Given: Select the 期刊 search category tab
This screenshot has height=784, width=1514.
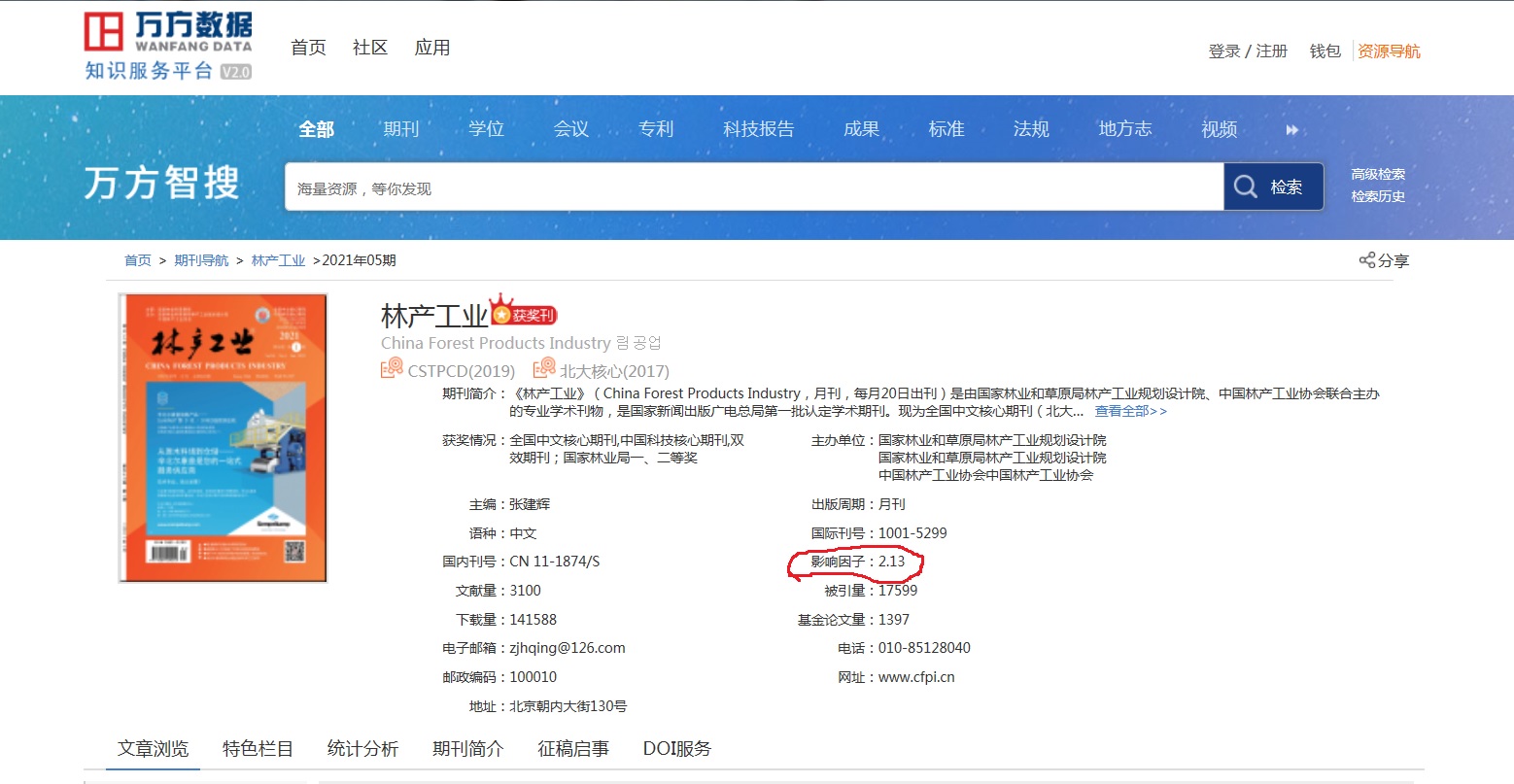Looking at the screenshot, I should pyautogui.click(x=401, y=129).
